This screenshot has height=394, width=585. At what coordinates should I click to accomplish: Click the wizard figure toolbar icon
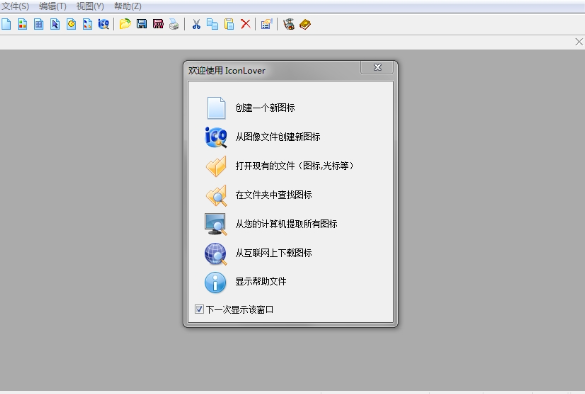(x=289, y=24)
